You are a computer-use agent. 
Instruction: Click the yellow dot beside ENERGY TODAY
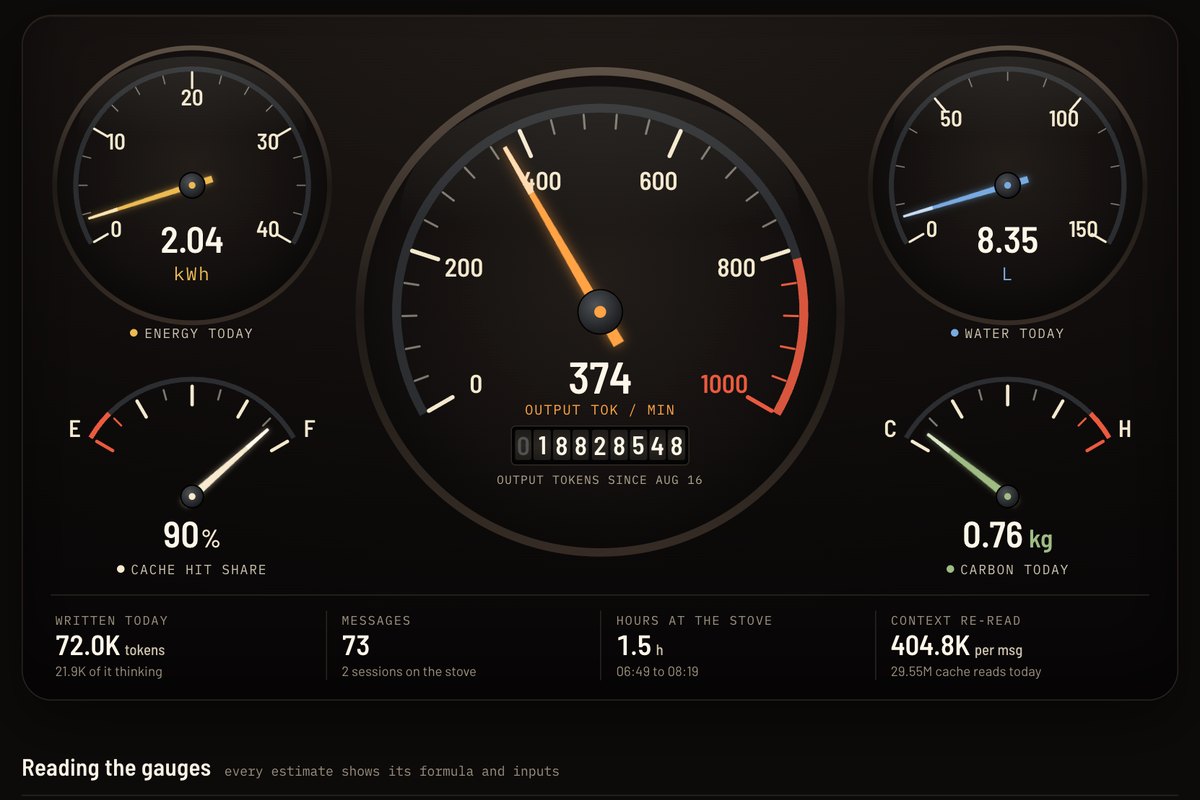[134, 333]
